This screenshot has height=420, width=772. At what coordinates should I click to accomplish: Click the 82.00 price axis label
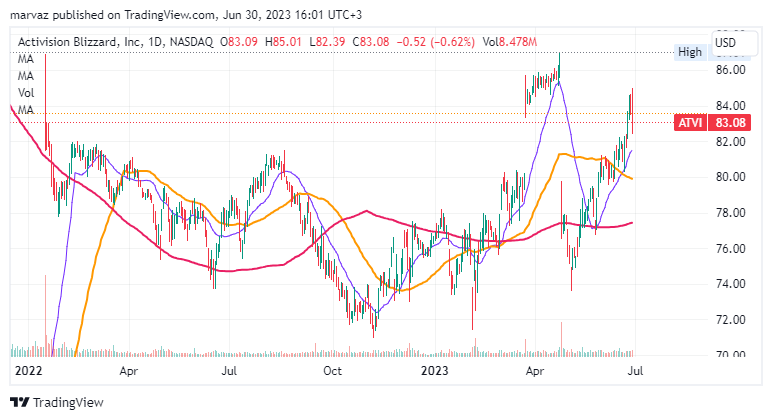[731, 142]
